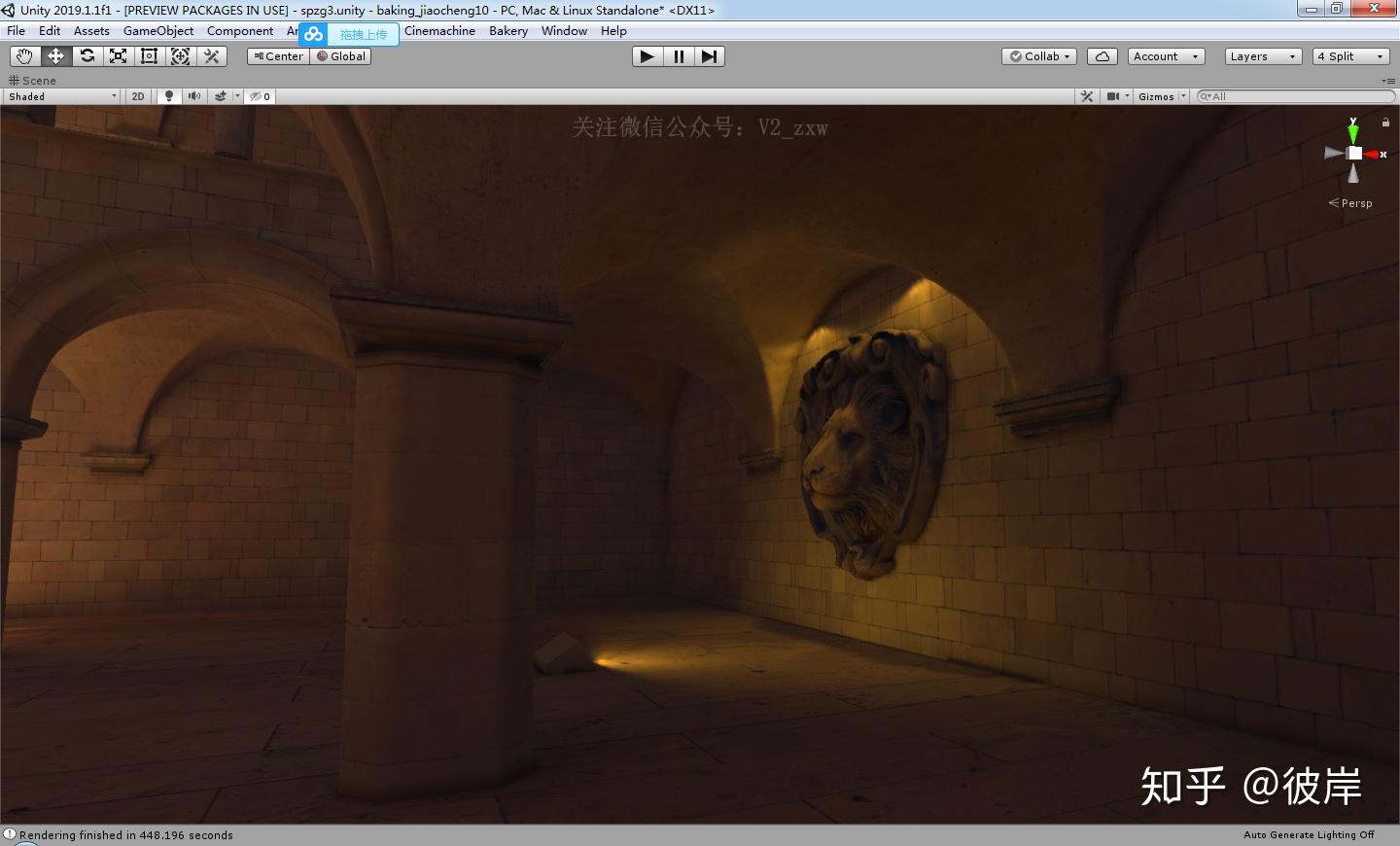Open the Component menu
This screenshot has width=1400, height=846.
(x=240, y=31)
